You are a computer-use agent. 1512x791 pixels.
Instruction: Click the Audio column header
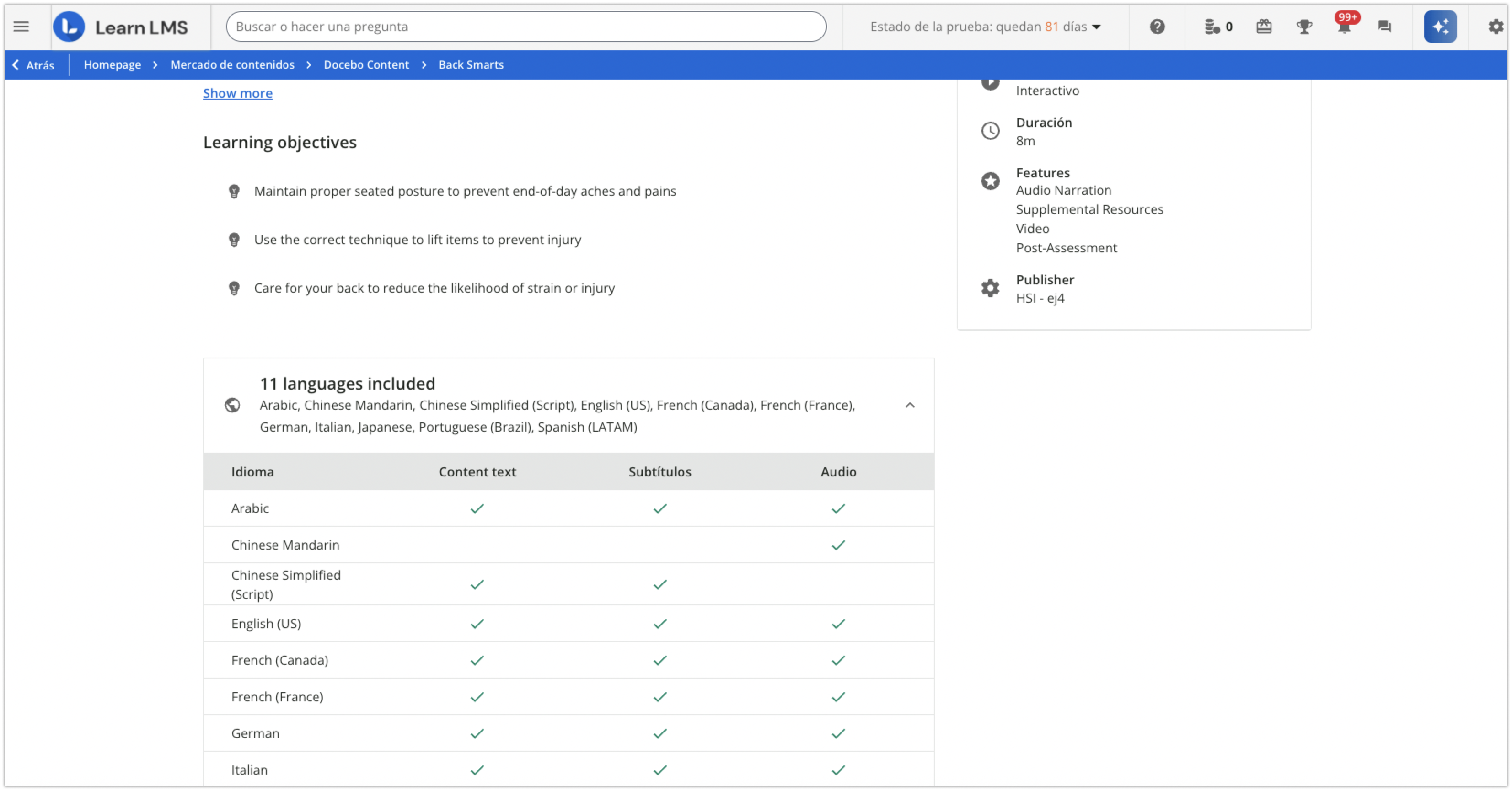click(838, 472)
